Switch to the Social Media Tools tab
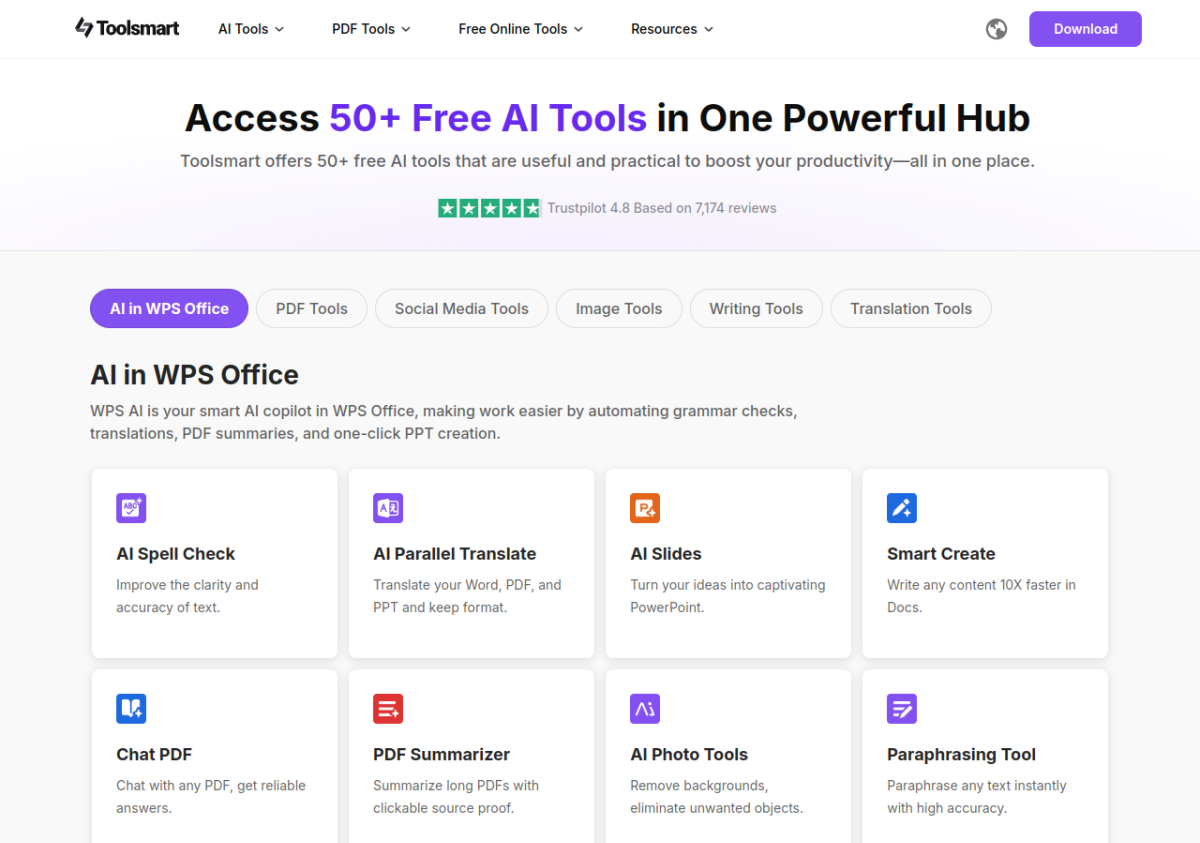The image size is (1200, 843). click(x=461, y=309)
